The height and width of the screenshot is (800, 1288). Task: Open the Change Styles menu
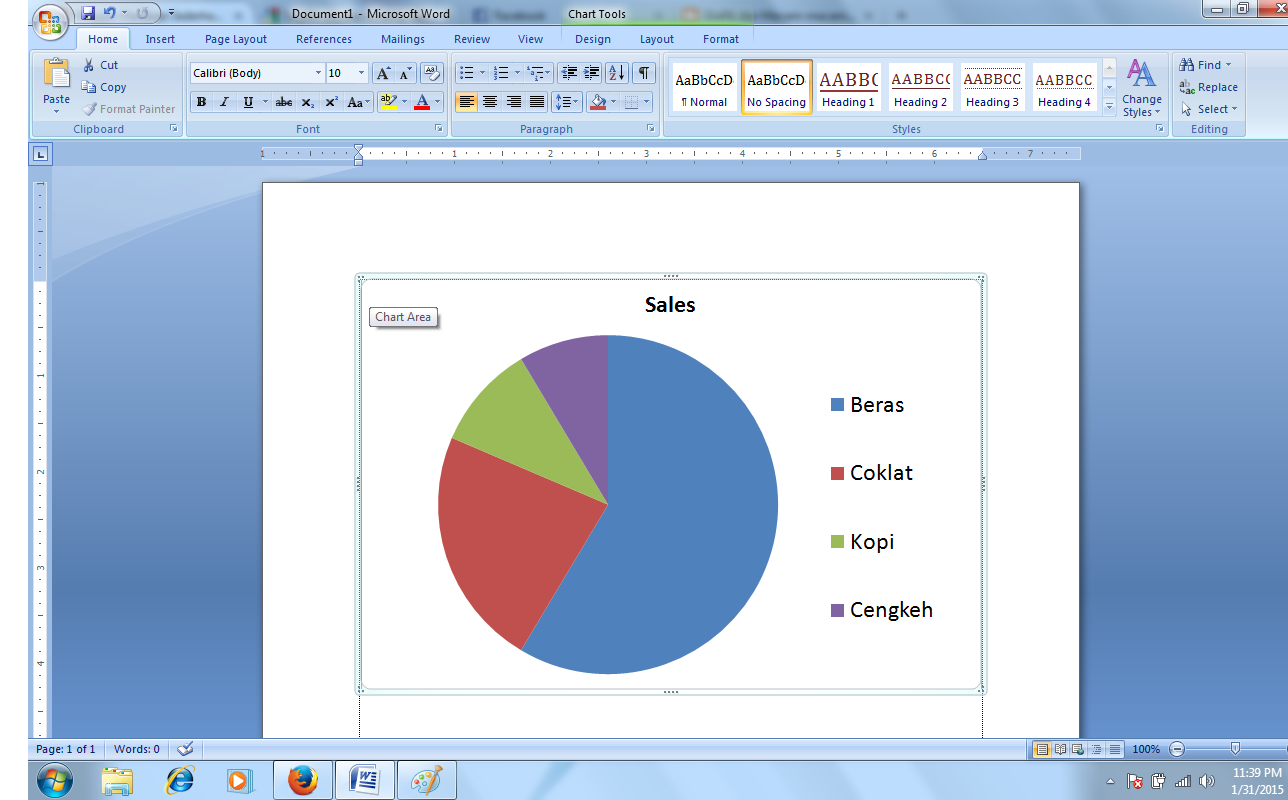tap(1141, 87)
